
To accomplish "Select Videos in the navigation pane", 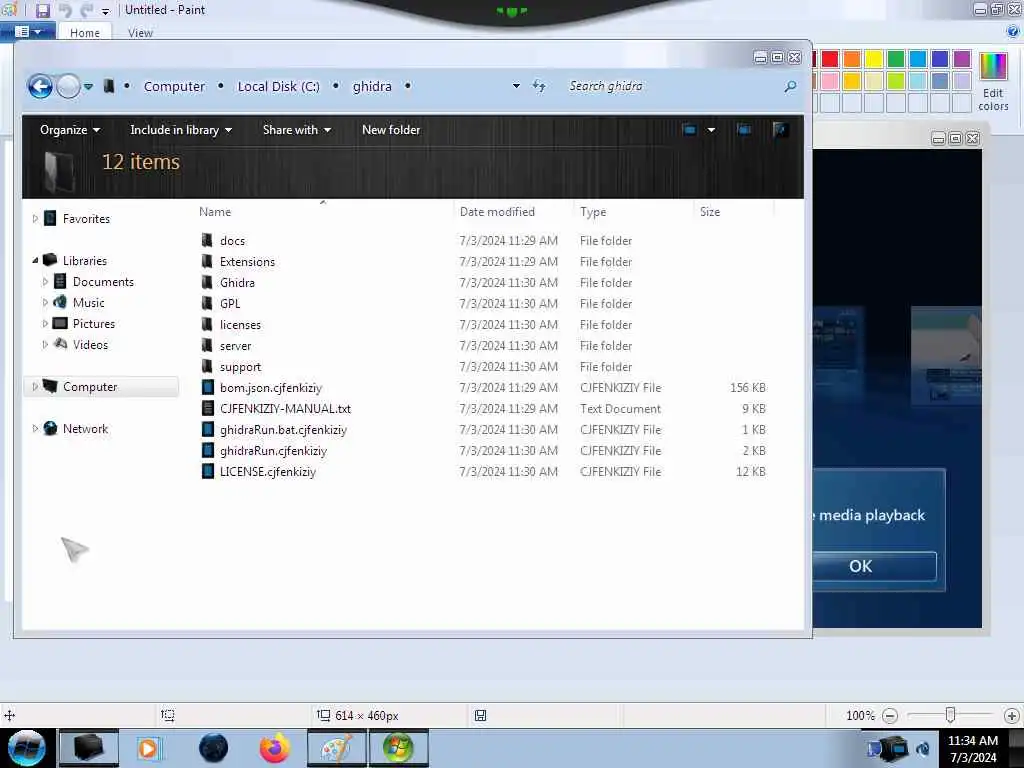I will tap(91, 344).
